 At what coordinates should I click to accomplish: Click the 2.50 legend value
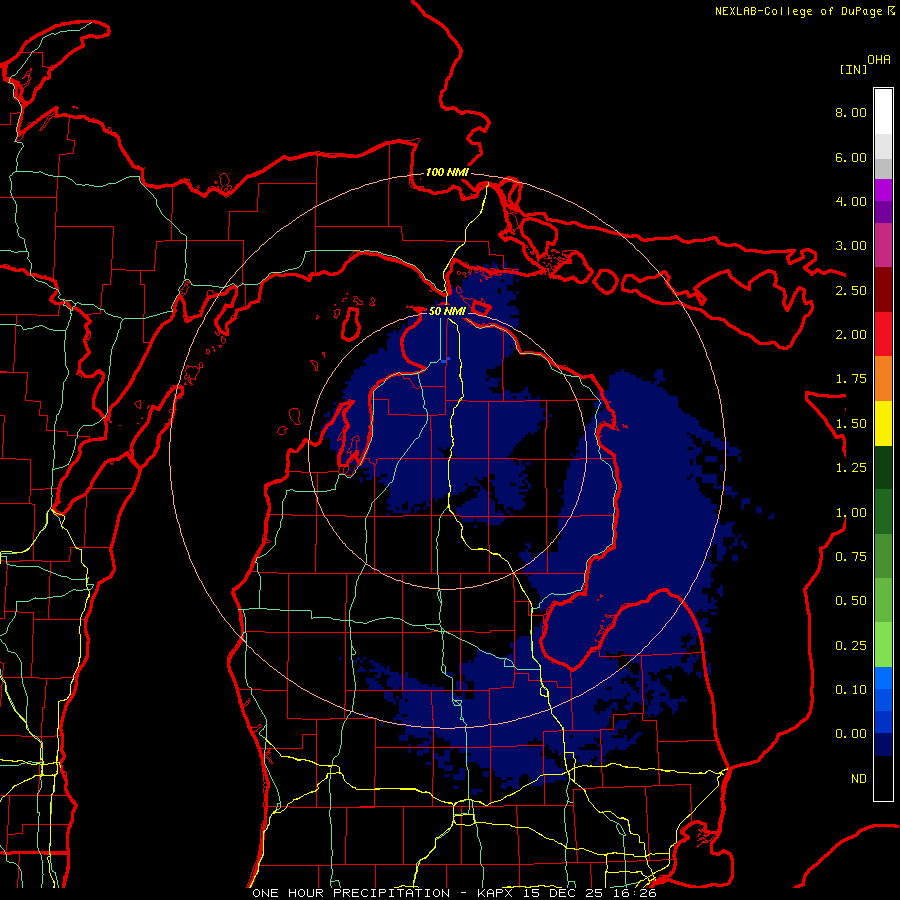coord(851,290)
